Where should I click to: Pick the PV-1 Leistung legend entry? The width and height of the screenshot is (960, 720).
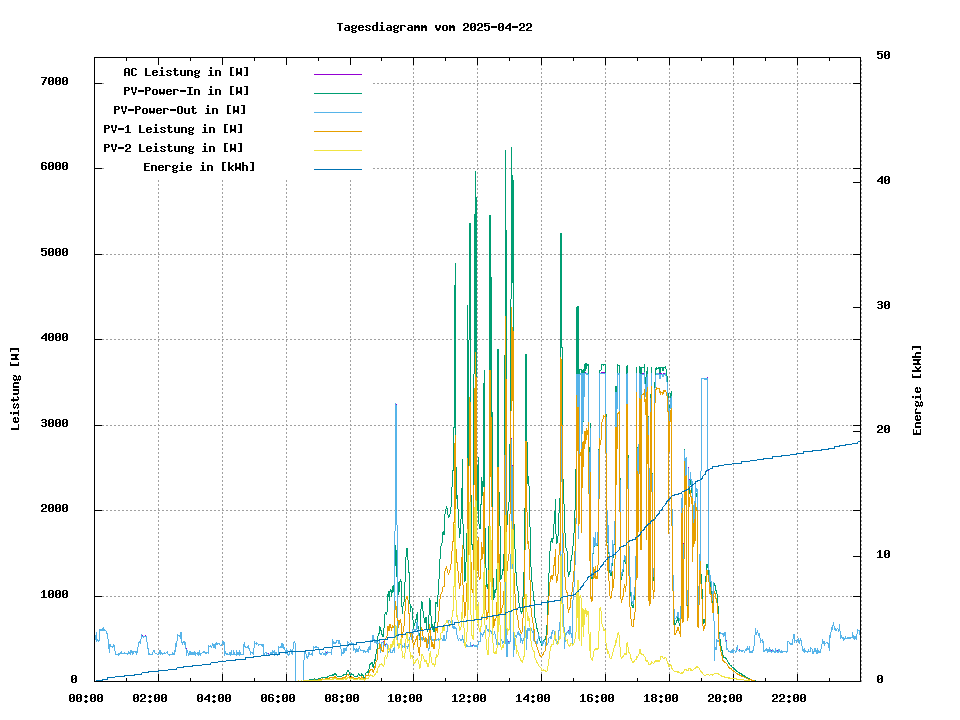(173, 129)
